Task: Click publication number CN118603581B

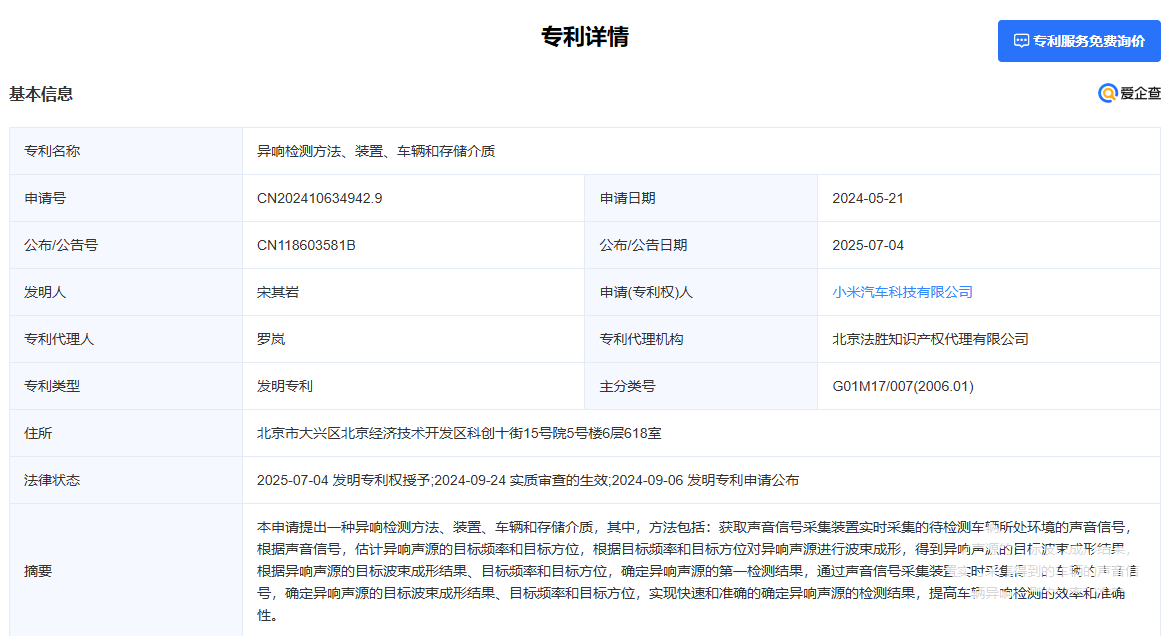Action: (x=306, y=245)
